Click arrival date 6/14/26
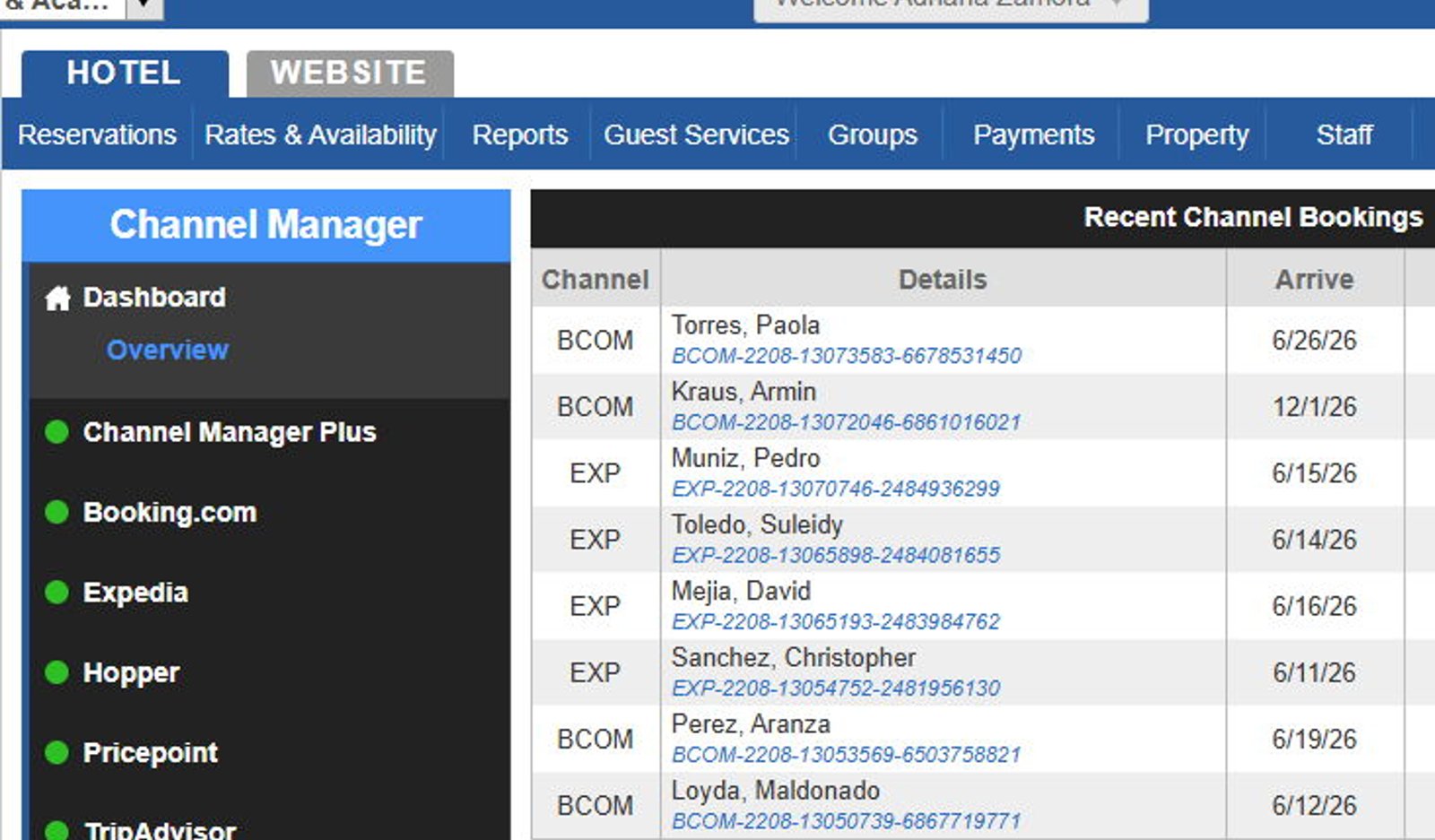1435x840 pixels. click(x=1314, y=540)
